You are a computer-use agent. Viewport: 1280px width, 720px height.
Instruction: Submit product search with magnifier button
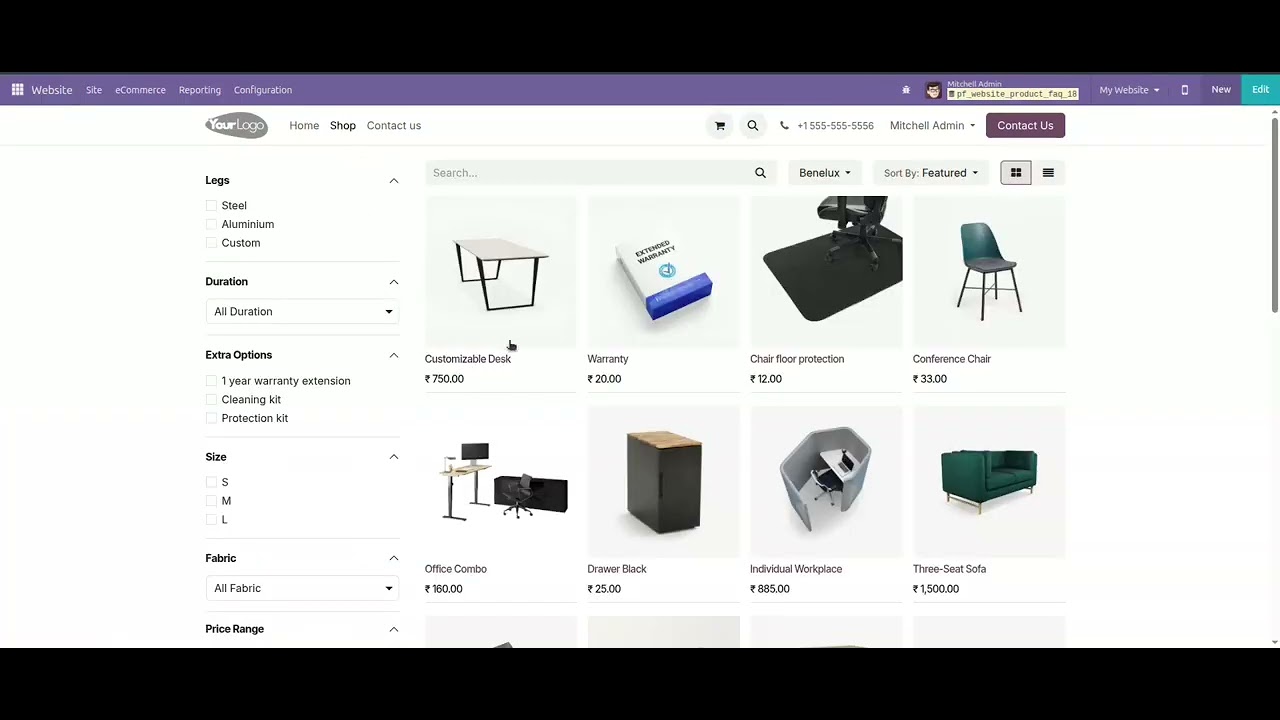760,173
